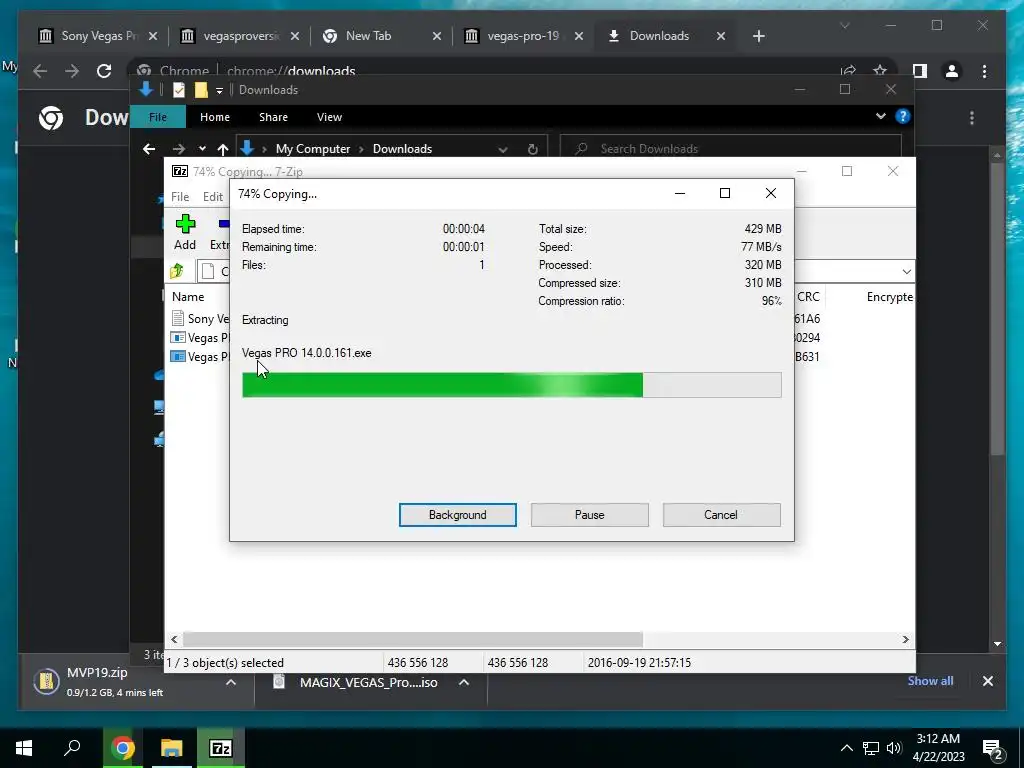Open Explorer quick access toolbar dropdown

tap(219, 90)
